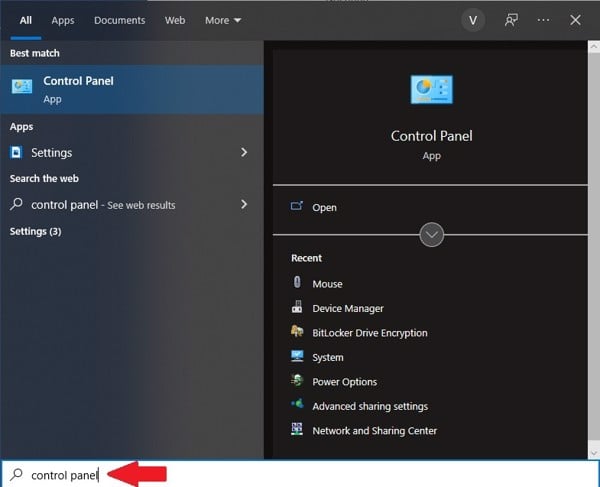This screenshot has height=487, width=600.
Task: Switch to the Web tab
Action: (x=175, y=20)
